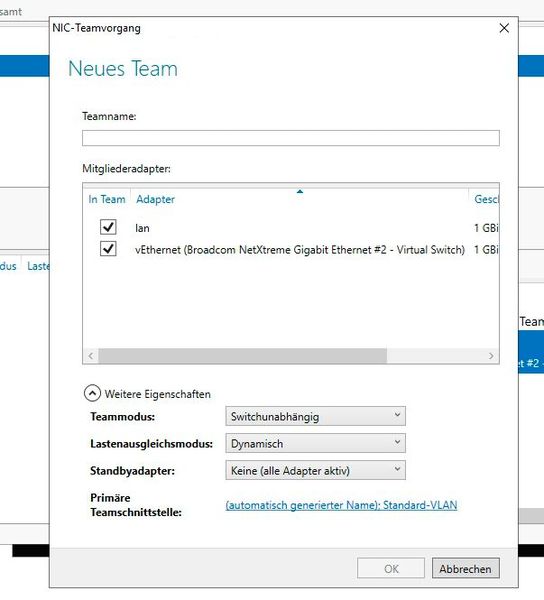Select the lan adapter row text
The image size is (544, 600).
(x=142, y=228)
